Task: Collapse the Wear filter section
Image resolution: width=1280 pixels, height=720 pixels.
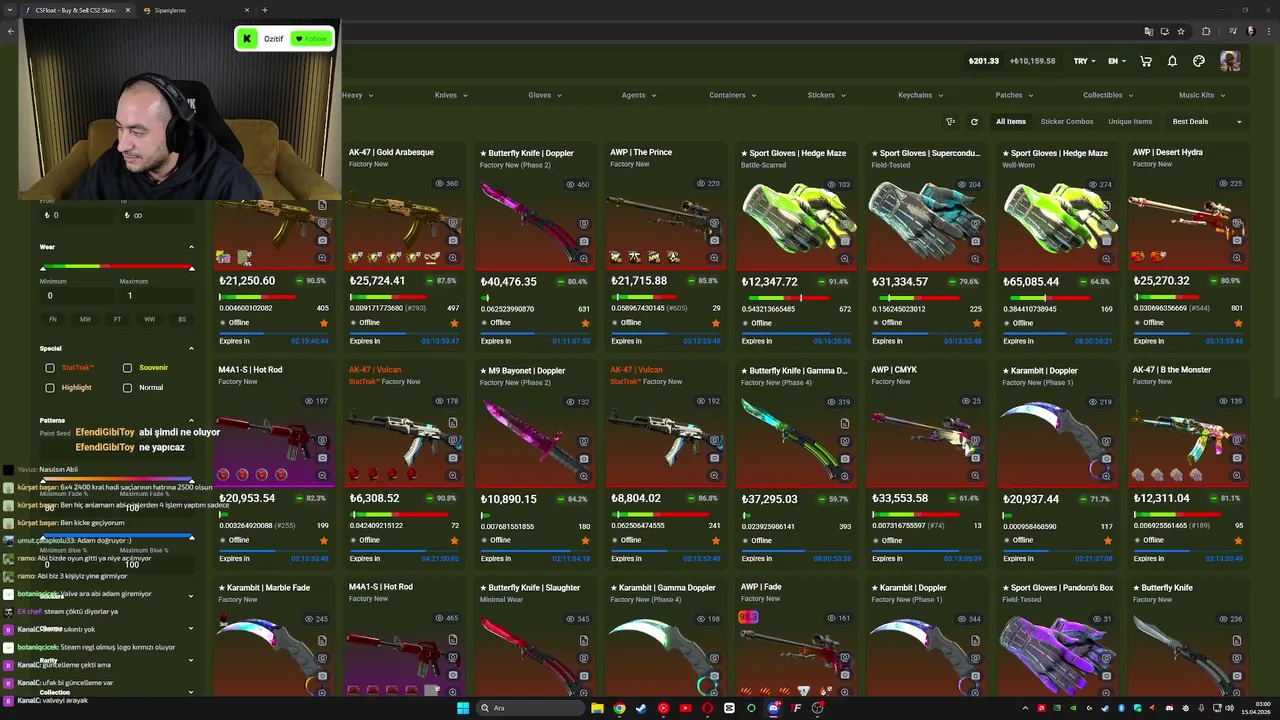Action: 191,247
